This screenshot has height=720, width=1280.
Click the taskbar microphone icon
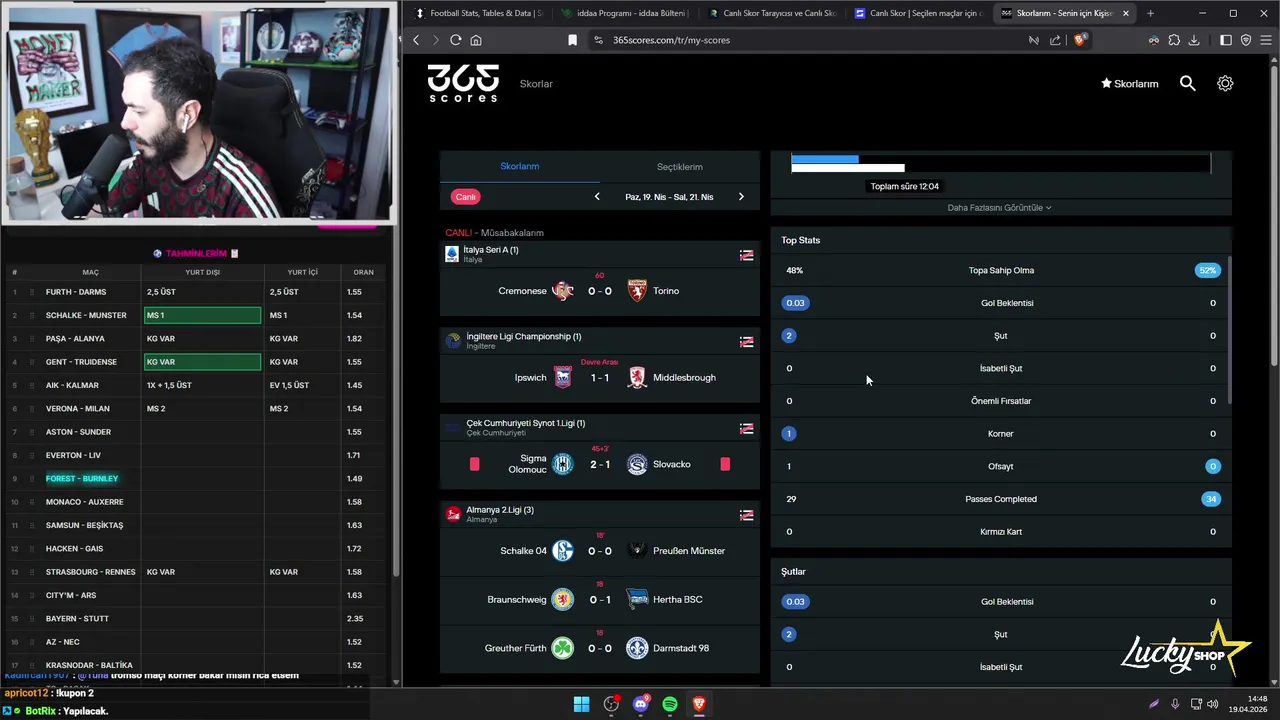click(1175, 704)
